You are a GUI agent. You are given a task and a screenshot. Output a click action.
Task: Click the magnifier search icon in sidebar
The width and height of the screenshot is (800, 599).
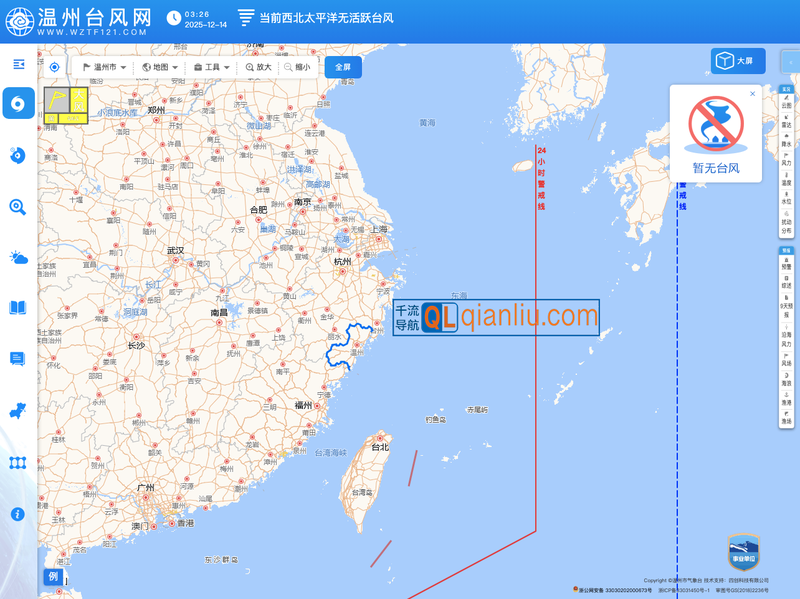pyautogui.click(x=18, y=206)
